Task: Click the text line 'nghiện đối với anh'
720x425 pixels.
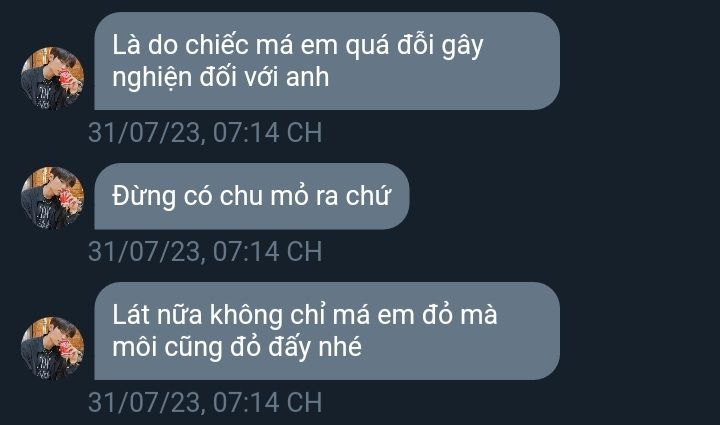Action: click(x=221, y=77)
